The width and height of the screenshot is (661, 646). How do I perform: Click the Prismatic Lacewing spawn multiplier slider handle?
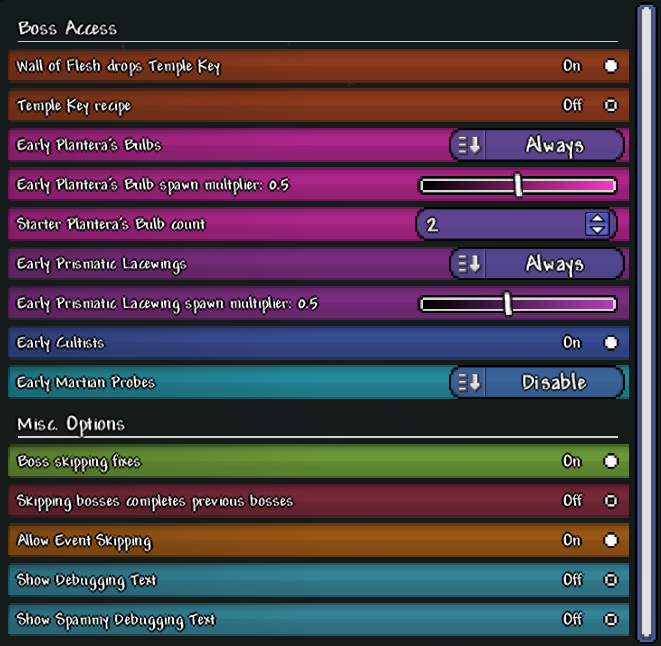(x=508, y=304)
